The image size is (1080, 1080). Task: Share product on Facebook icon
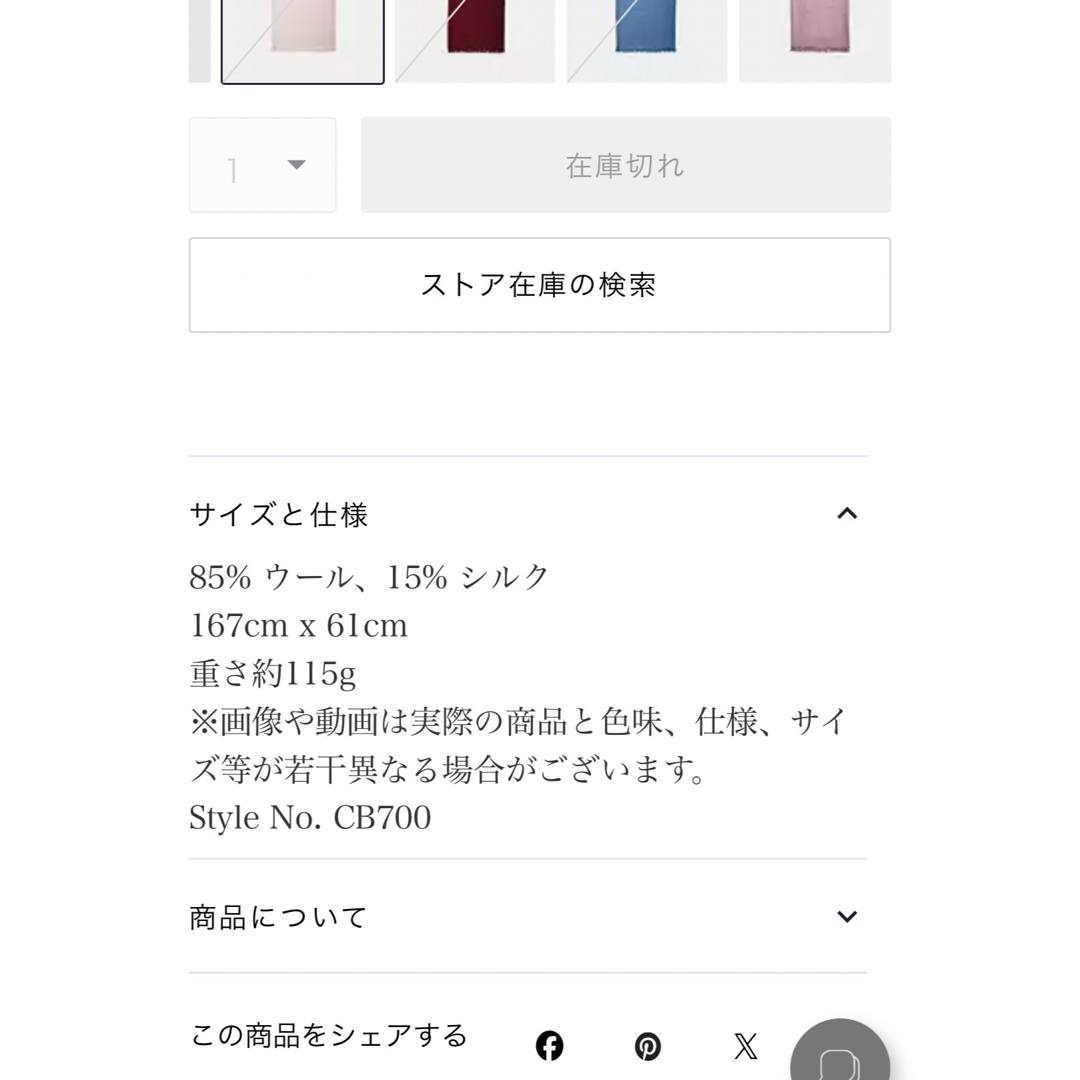549,1046
